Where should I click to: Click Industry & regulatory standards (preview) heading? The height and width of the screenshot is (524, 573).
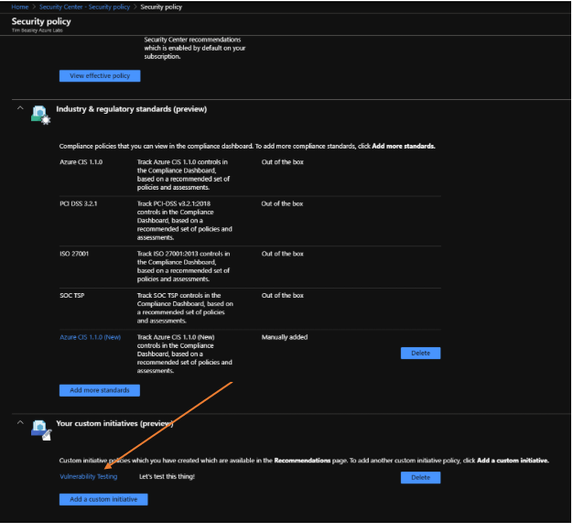coord(132,109)
